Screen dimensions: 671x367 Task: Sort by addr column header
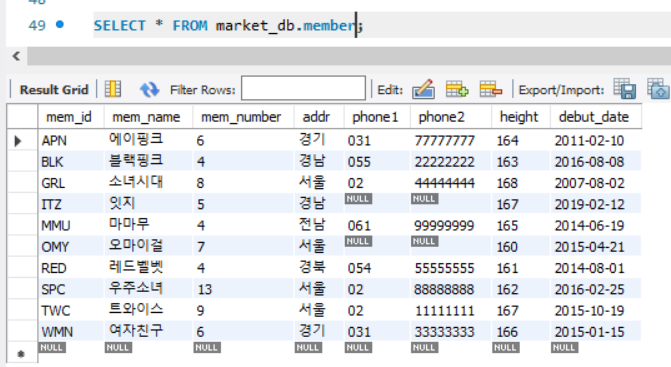pos(319,117)
